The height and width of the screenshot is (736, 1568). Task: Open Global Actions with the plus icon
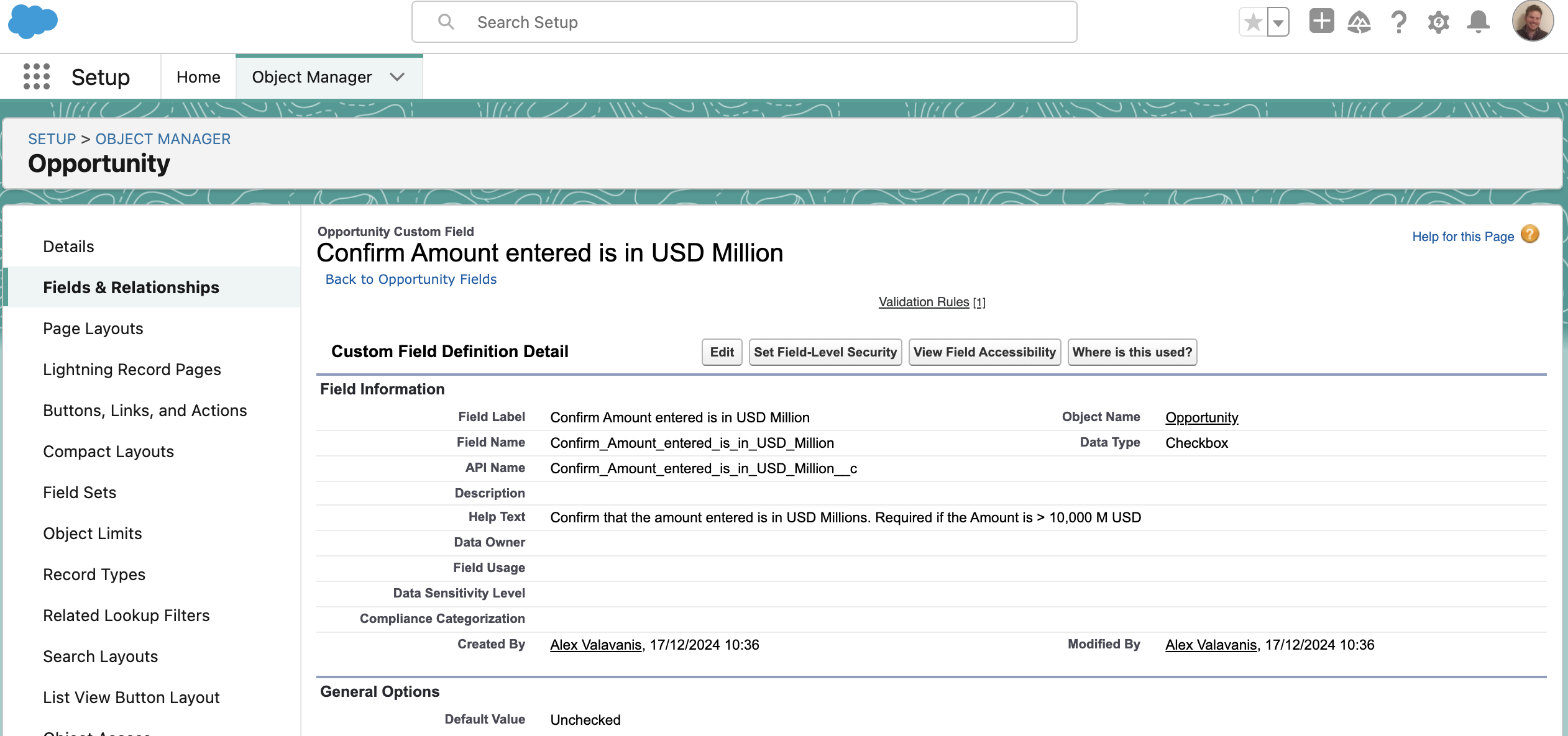point(1320,20)
